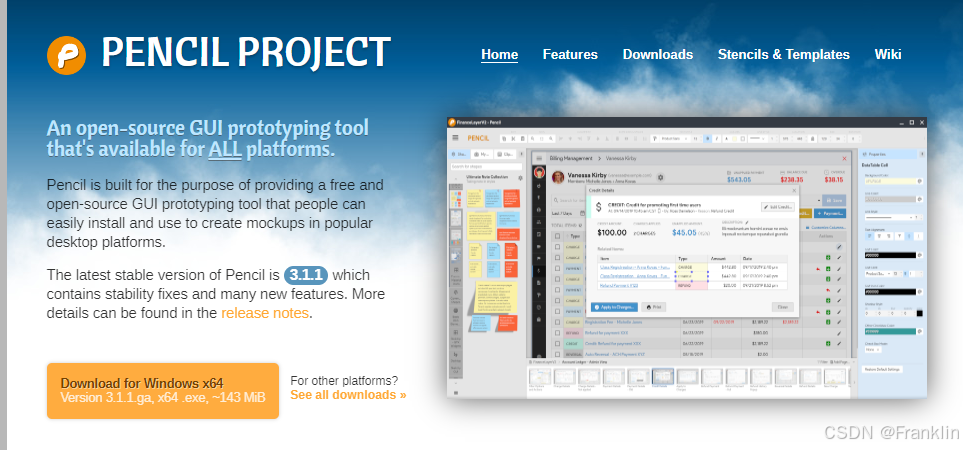Open the None dropdown at Properties panel bottom
Image resolution: width=963 pixels, height=450 pixels.
tap(873, 350)
